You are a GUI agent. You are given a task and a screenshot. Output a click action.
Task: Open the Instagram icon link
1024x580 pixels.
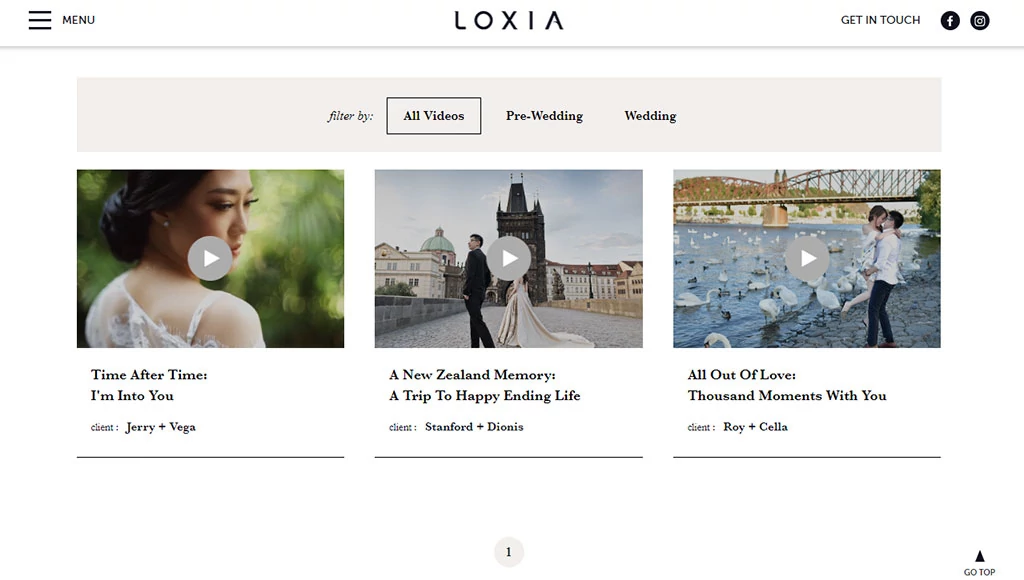pos(980,21)
